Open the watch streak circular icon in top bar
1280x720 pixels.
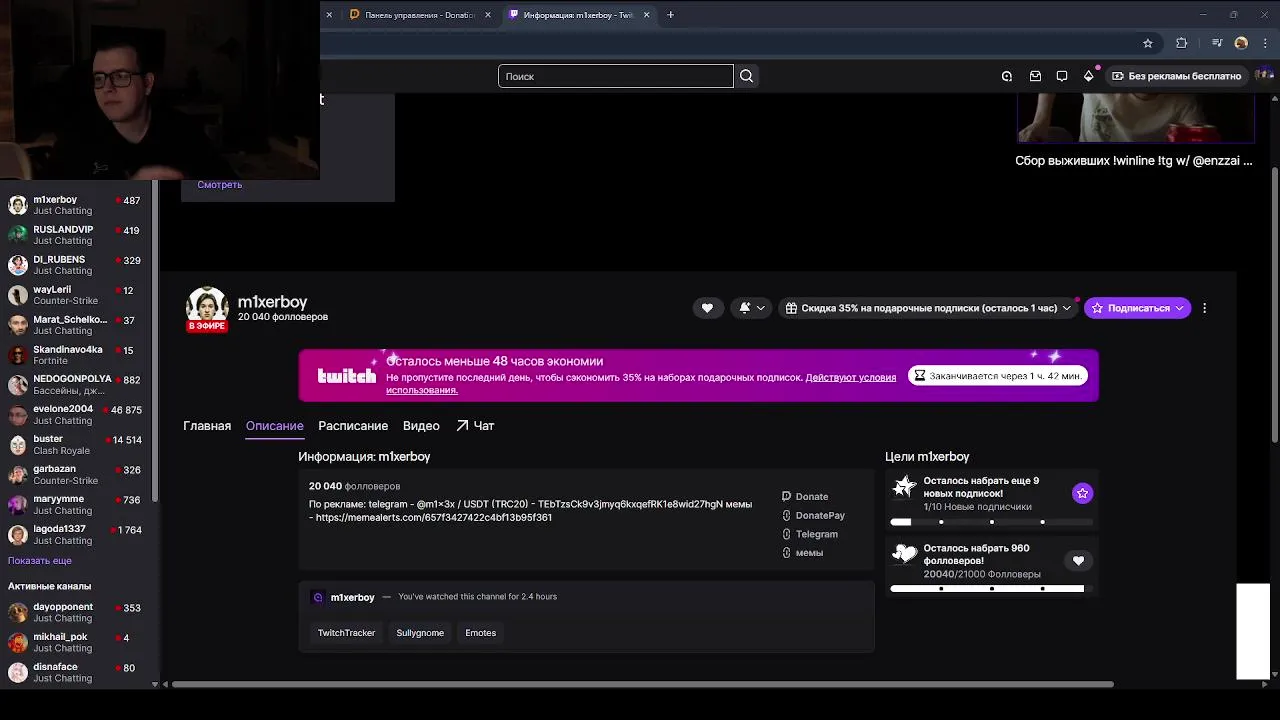pyautogui.click(x=1007, y=76)
